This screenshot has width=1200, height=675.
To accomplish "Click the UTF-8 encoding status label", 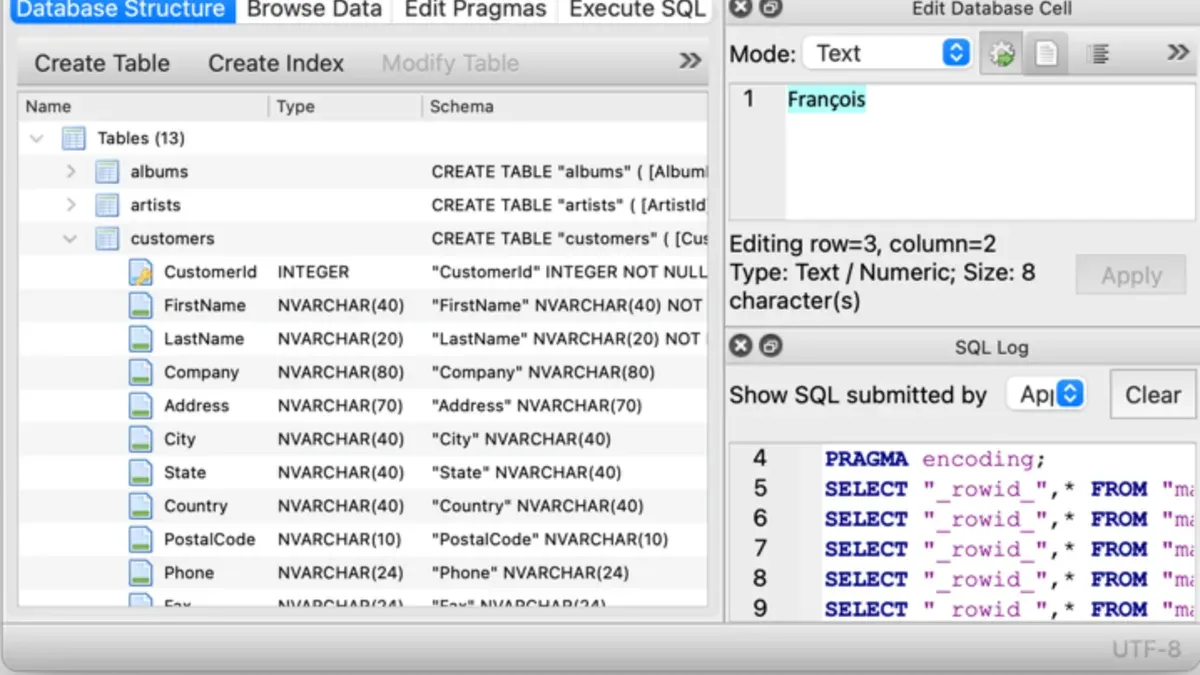I will [1146, 649].
